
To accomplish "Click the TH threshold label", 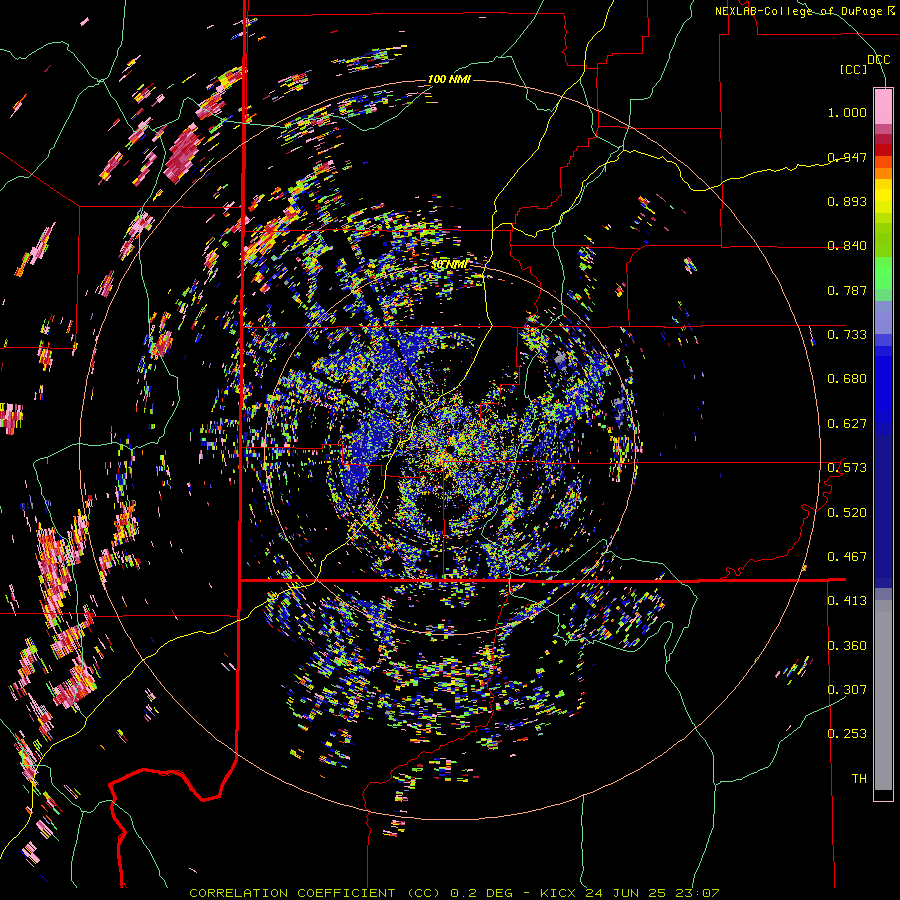I will (859, 779).
